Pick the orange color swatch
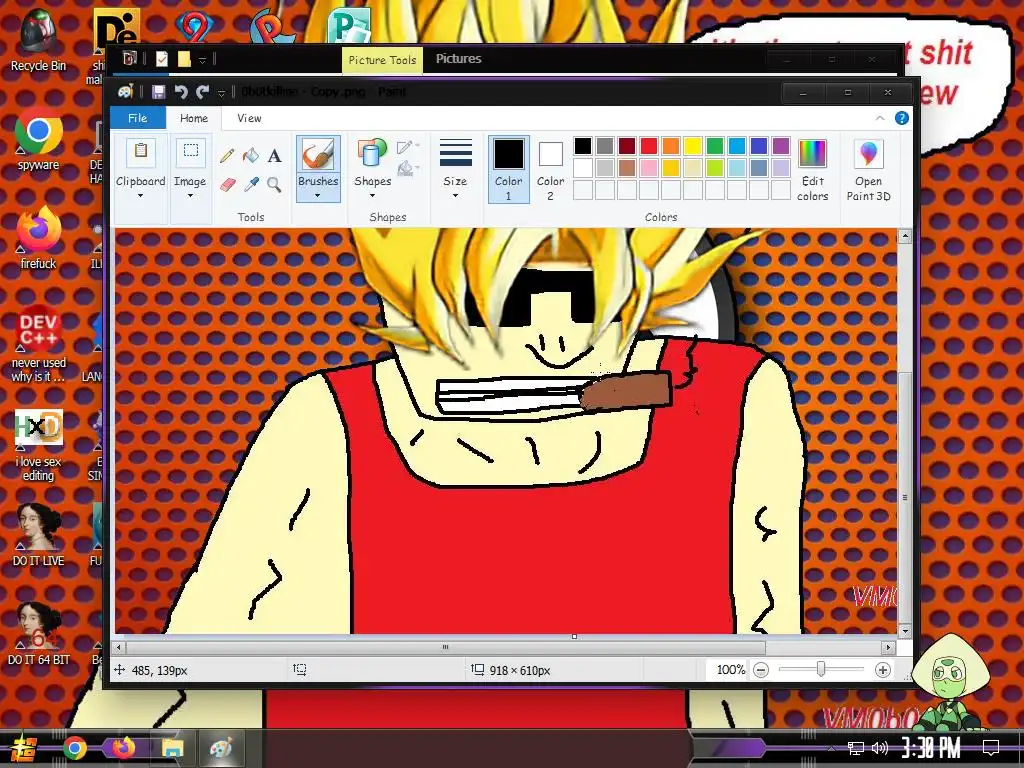Image resolution: width=1024 pixels, height=768 pixels. [671, 146]
